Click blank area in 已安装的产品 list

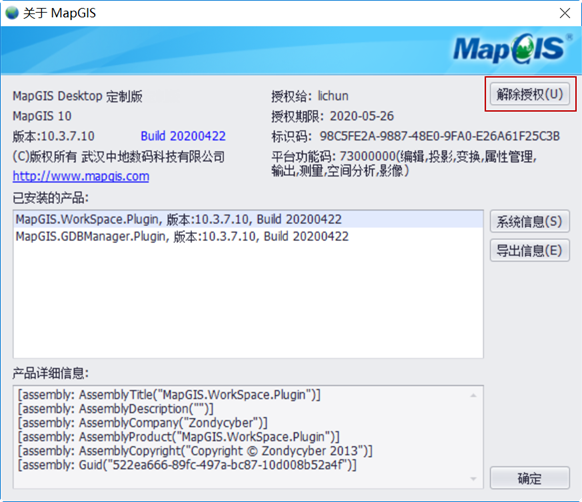coord(248,301)
